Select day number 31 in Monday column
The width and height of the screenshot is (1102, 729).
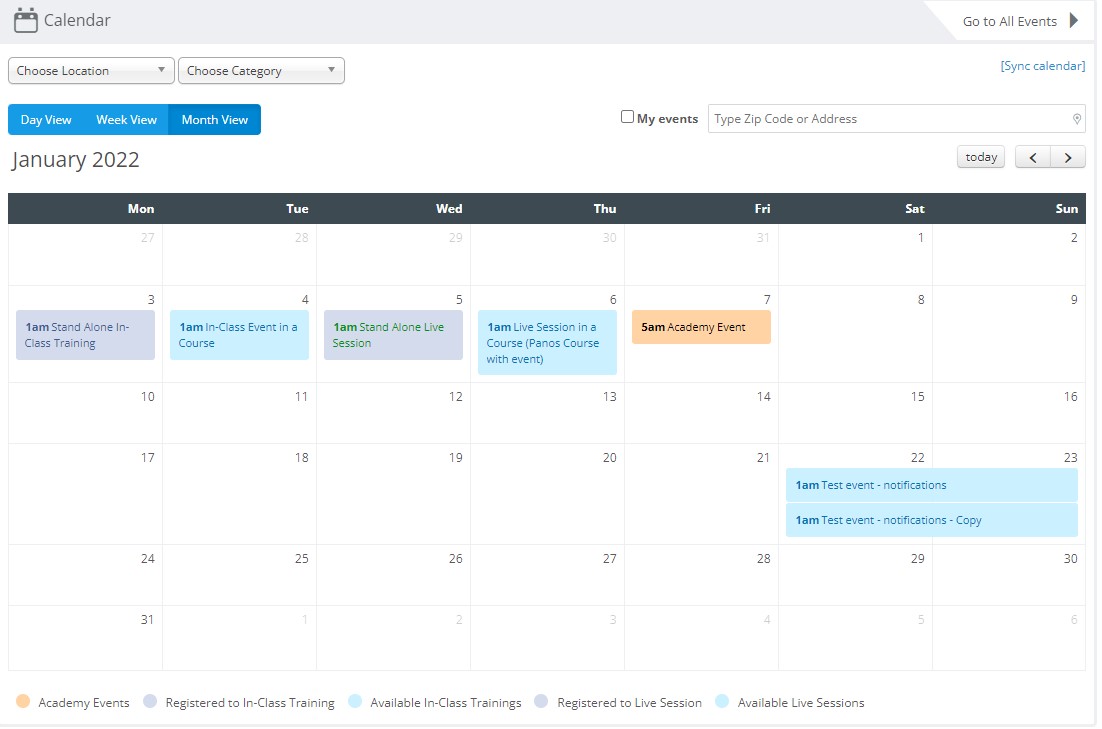[x=147, y=620]
